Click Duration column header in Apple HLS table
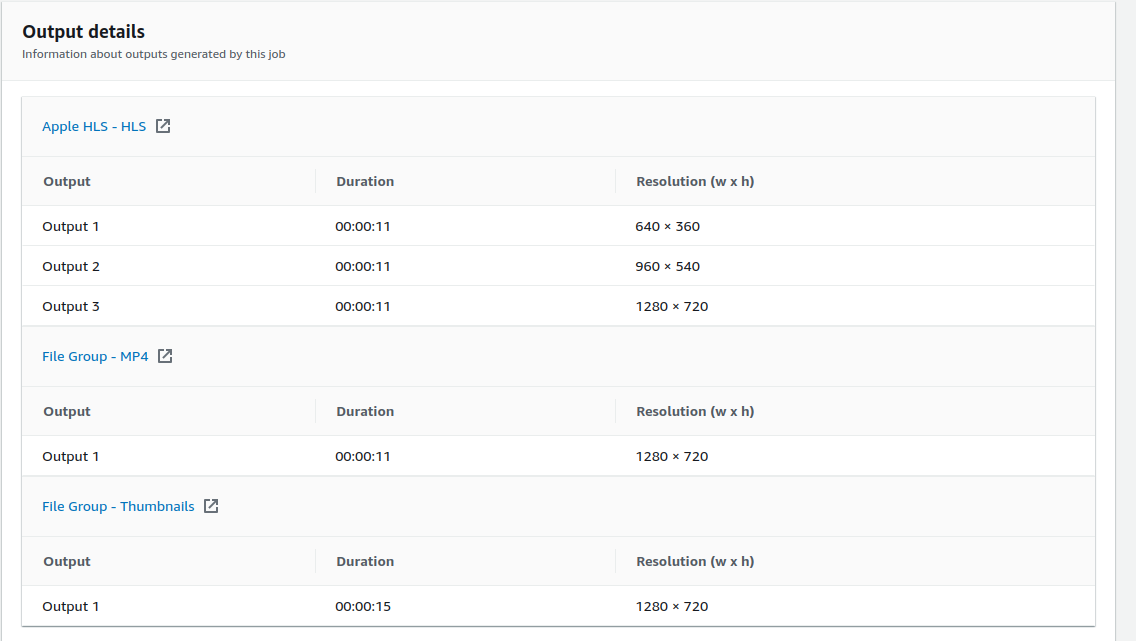 click(365, 181)
